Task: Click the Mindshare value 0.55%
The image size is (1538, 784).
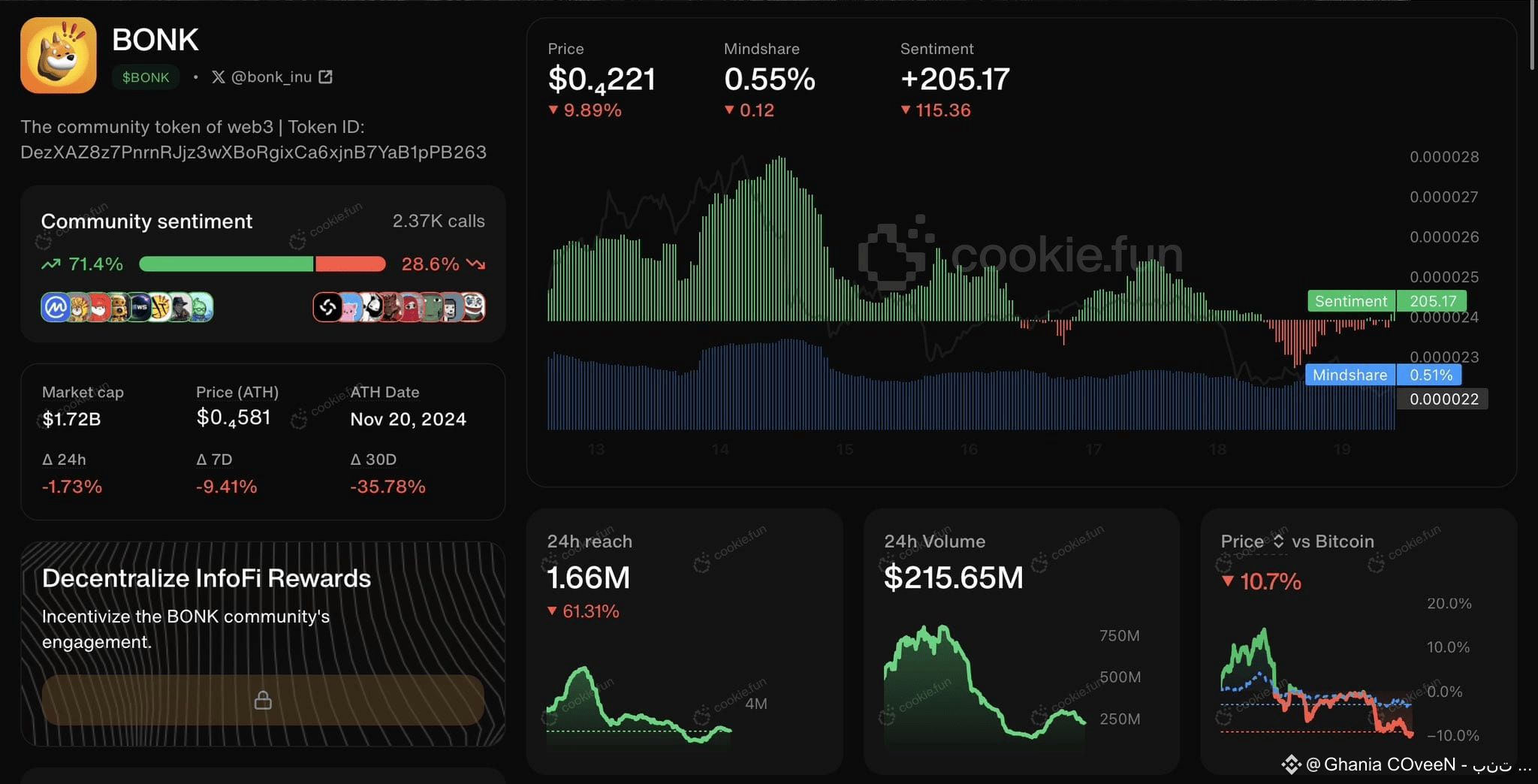Action: coord(770,79)
